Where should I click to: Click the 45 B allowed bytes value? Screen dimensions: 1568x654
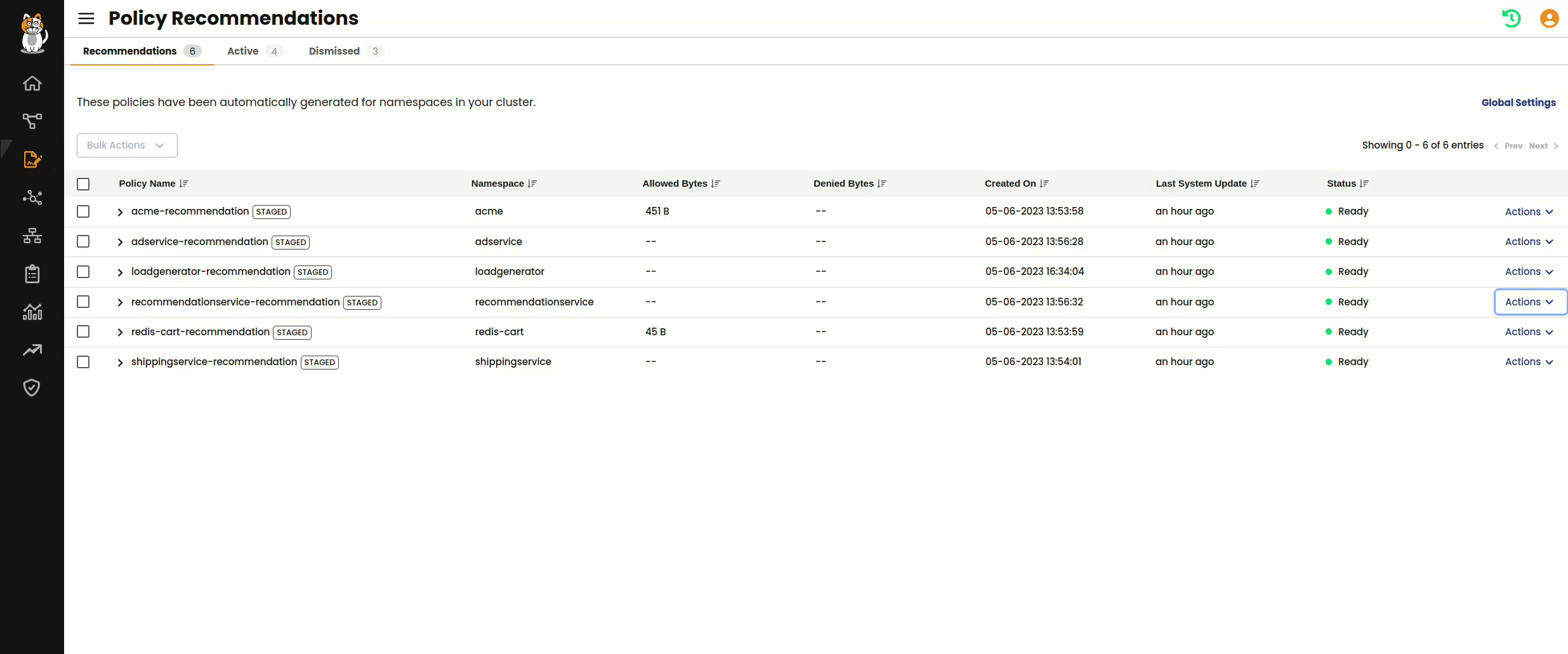tap(656, 331)
